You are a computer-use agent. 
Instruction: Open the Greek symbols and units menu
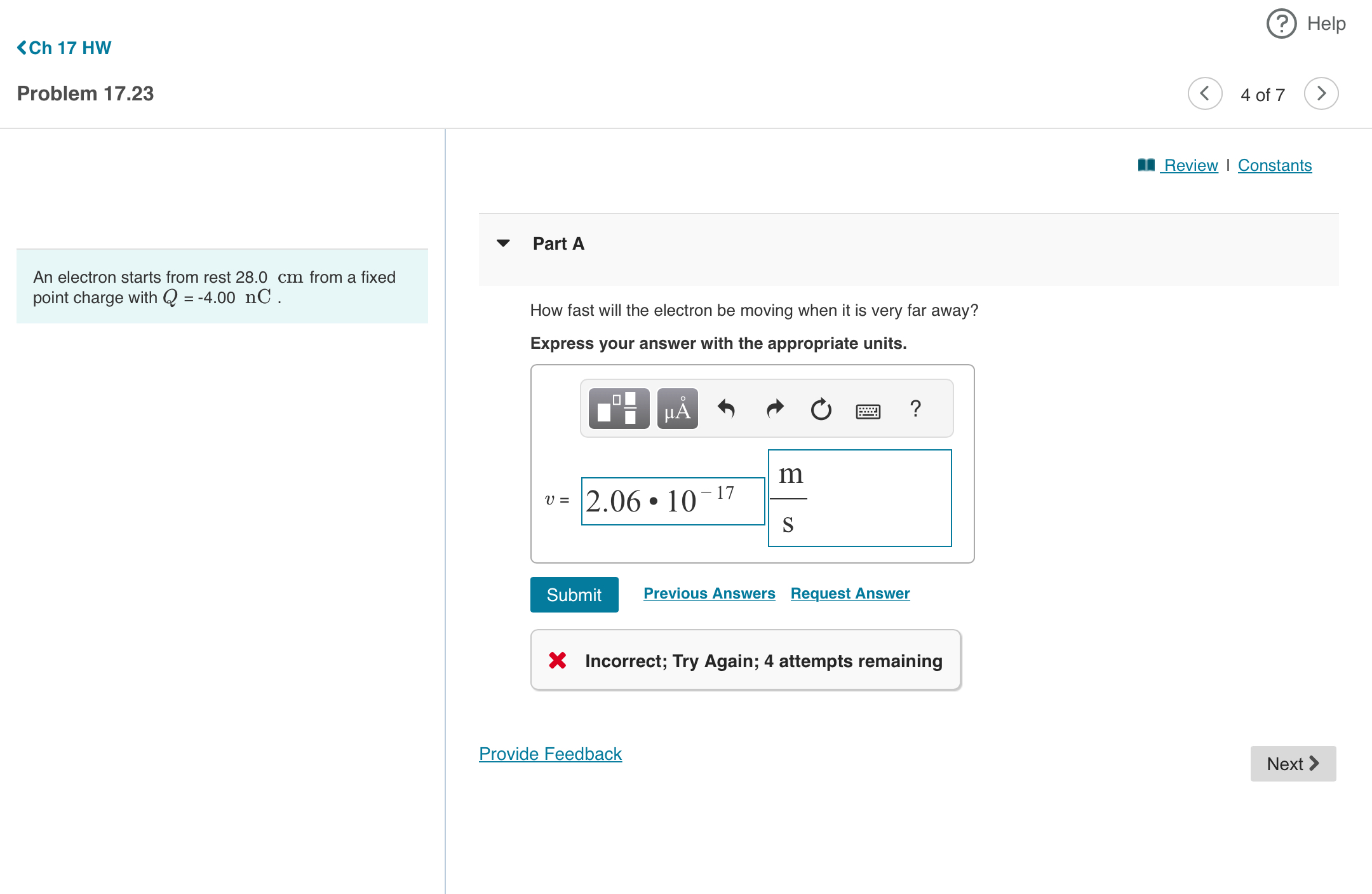coord(677,409)
